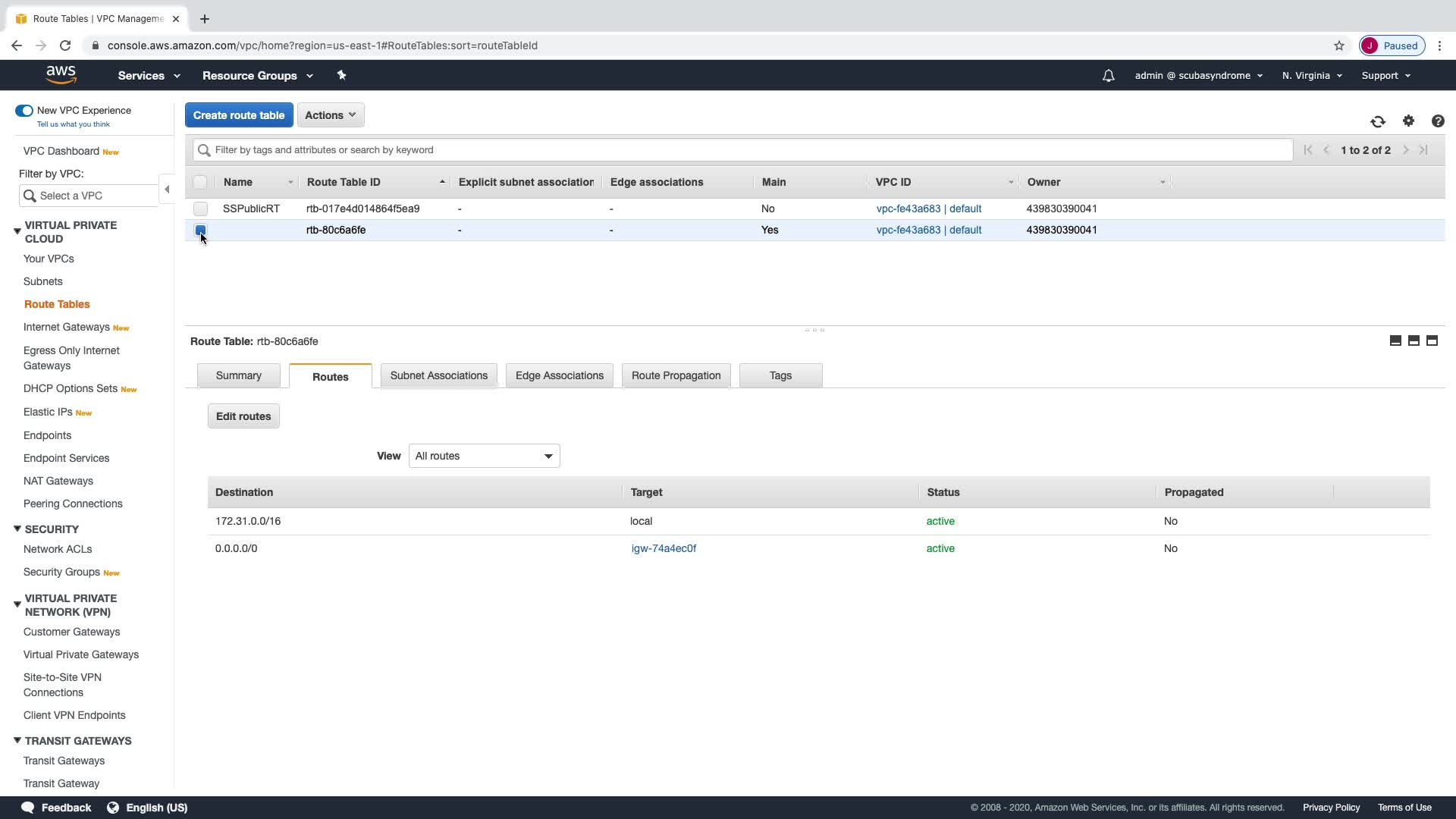Check the SSPublicRT row checkbox

pyautogui.click(x=200, y=209)
